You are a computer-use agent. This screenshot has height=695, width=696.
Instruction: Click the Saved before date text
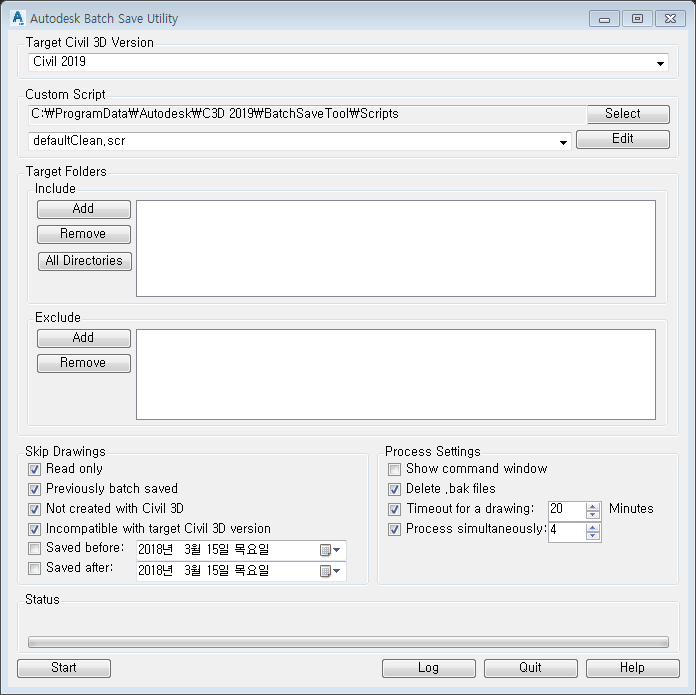coord(204,550)
